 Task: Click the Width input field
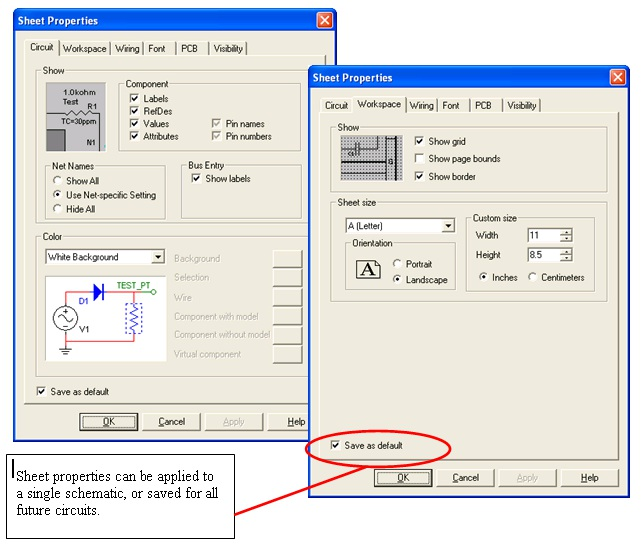[543, 236]
